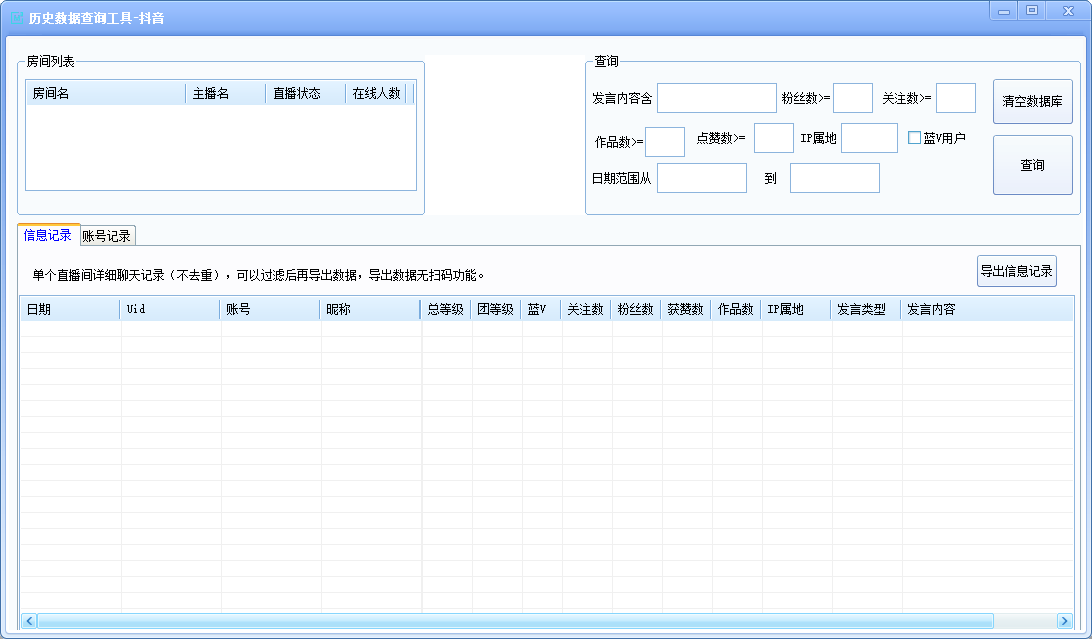Image resolution: width=1092 pixels, height=639 pixels.
Task: Click the 发言类型 column header
Action: (x=866, y=309)
